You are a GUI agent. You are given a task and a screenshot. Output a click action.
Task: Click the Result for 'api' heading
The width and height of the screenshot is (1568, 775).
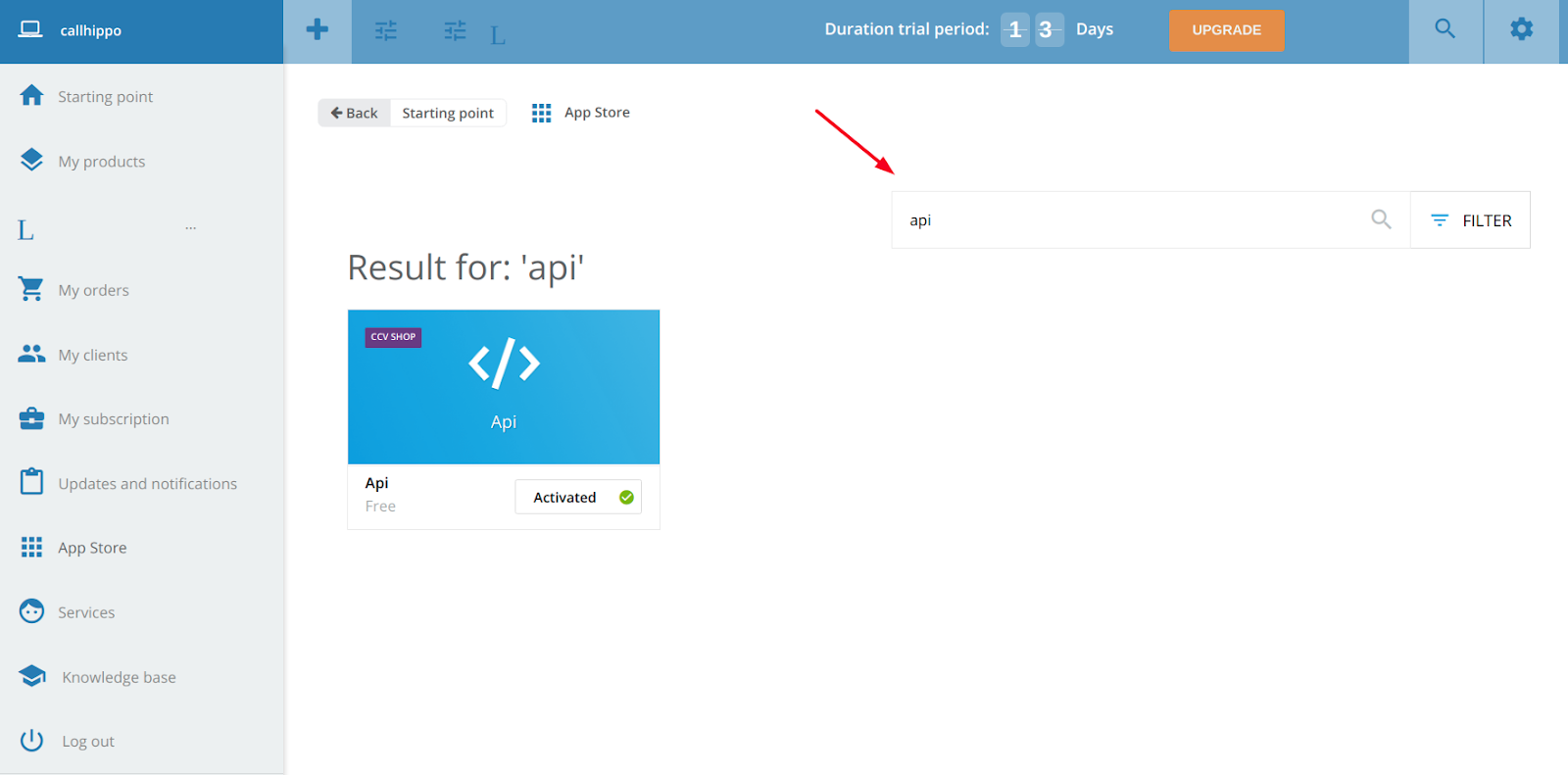465,267
